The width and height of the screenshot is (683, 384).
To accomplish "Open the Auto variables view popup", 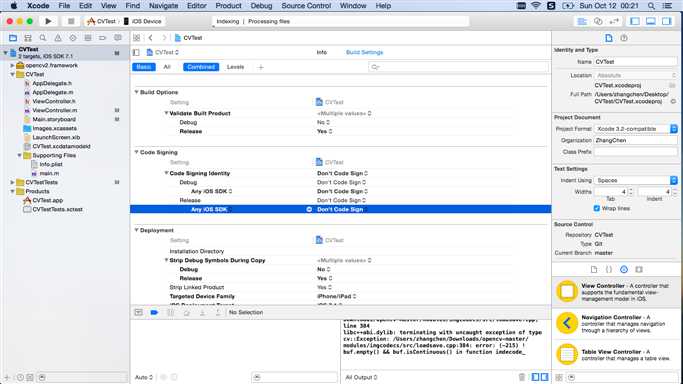I will 144,377.
